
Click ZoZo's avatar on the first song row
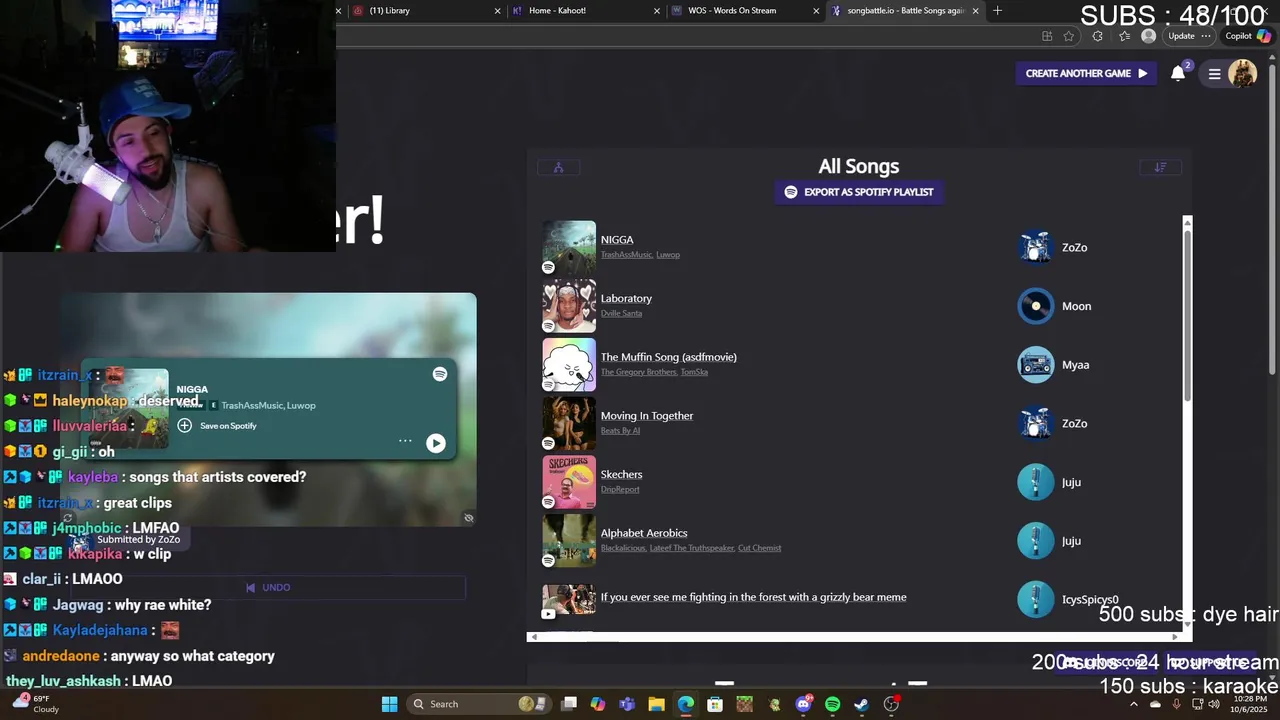pyautogui.click(x=1035, y=247)
